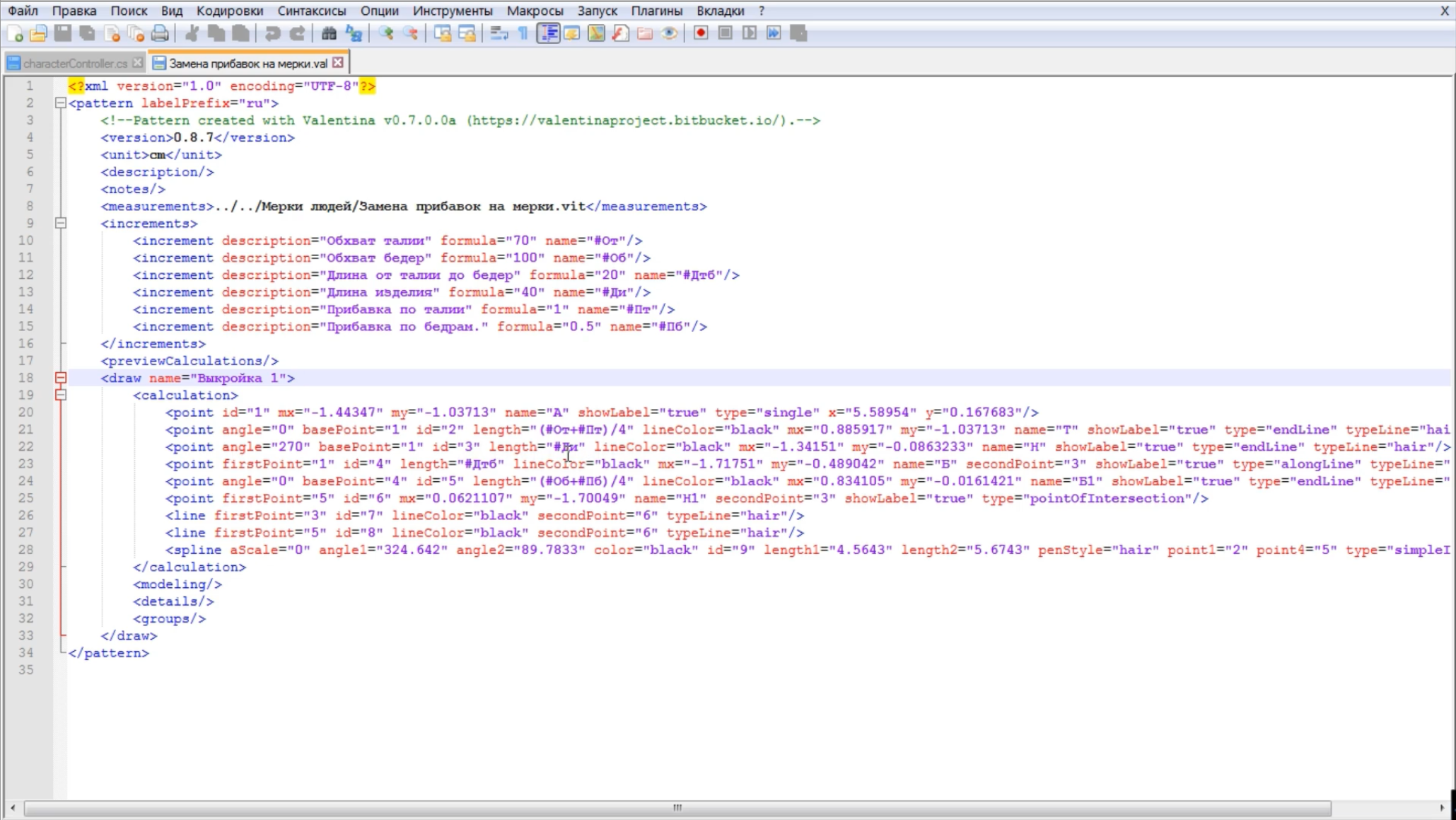Close the characterController.cs tab
This screenshot has height=820, width=1456.
coord(138,63)
